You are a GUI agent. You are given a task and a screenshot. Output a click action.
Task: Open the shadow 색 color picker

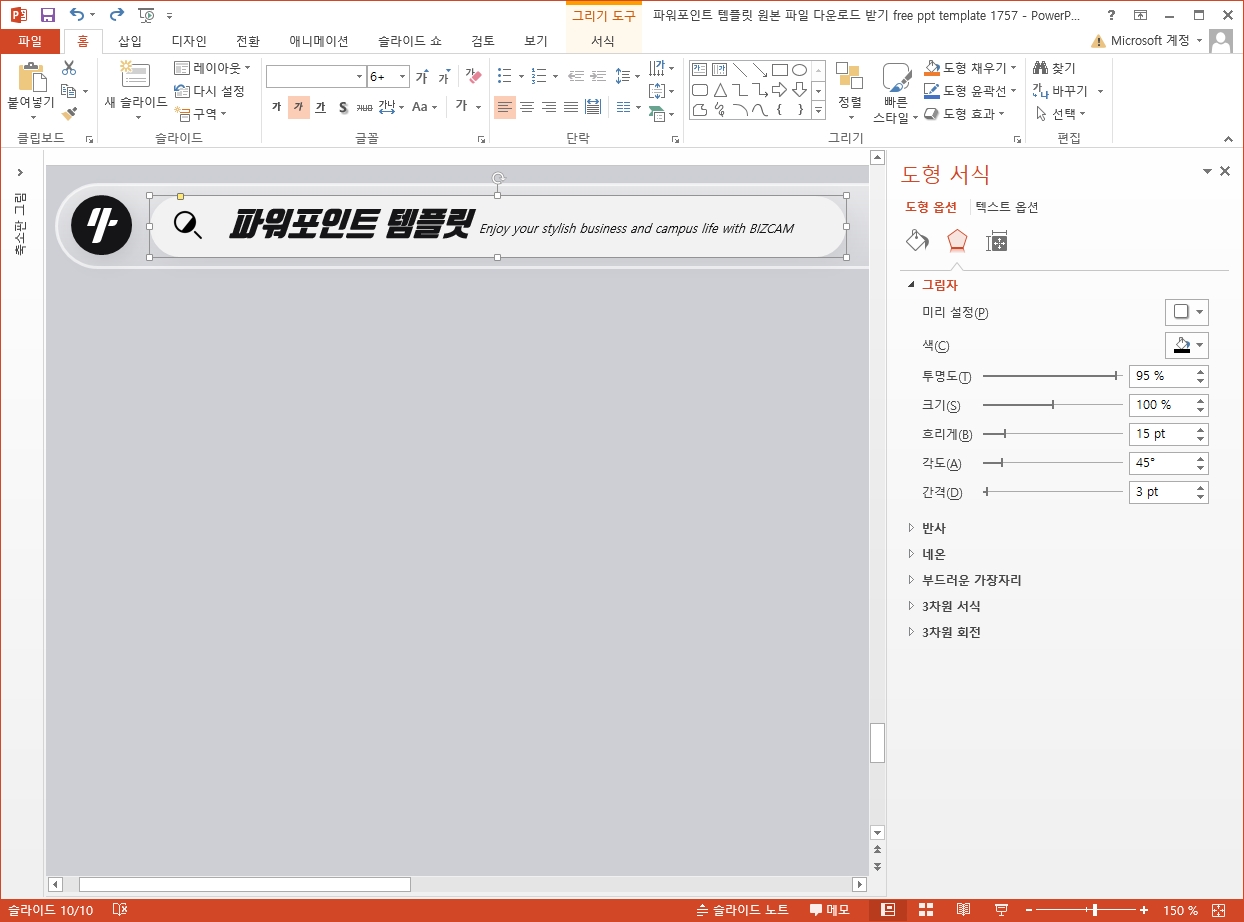coord(1187,345)
